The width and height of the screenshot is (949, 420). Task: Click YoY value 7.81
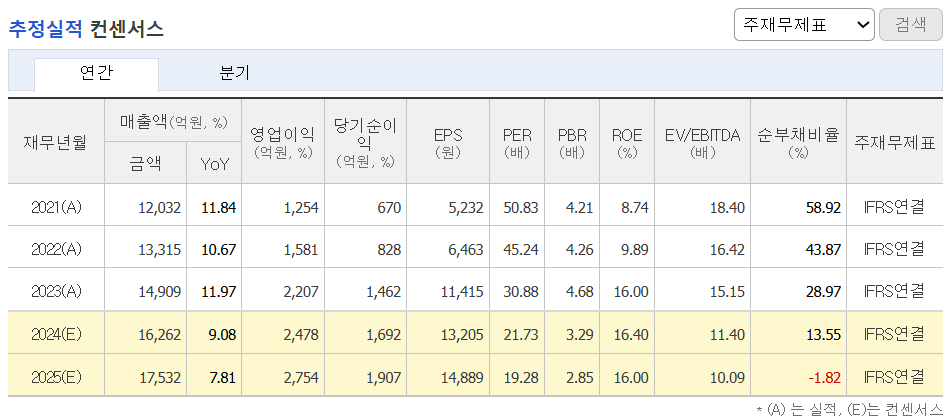point(222,377)
